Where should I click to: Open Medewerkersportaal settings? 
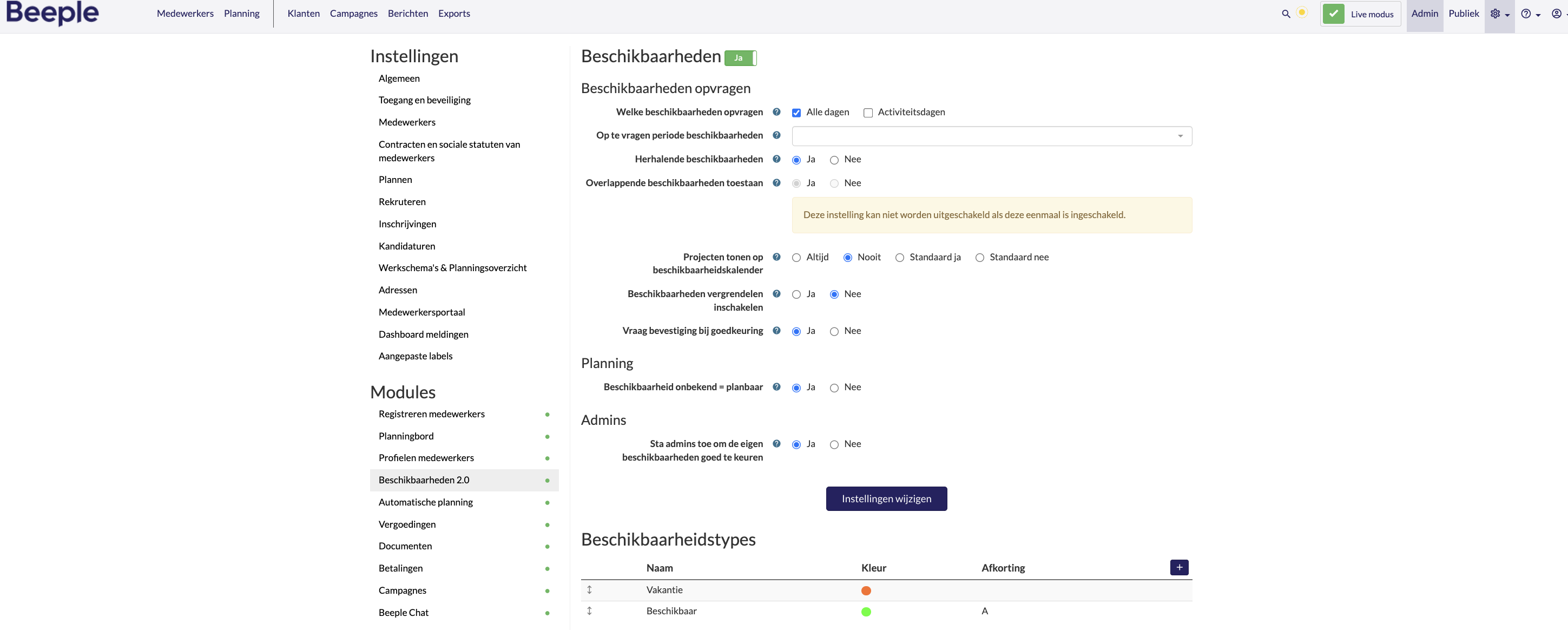(422, 312)
